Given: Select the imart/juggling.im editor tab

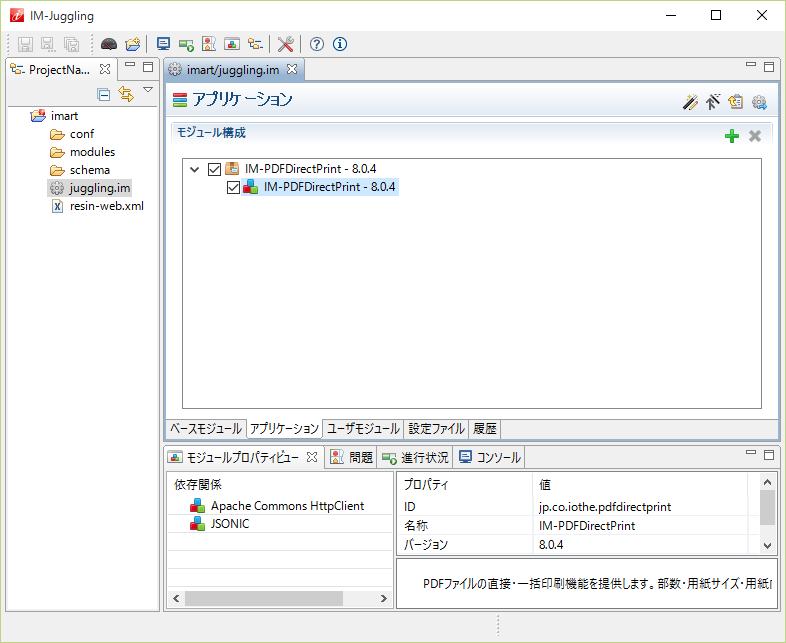Looking at the screenshot, I should [x=233, y=70].
